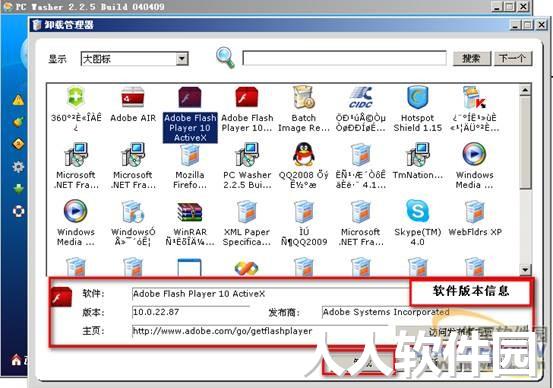The width and height of the screenshot is (553, 388).
Task: Focus the search text field
Action: 344,59
